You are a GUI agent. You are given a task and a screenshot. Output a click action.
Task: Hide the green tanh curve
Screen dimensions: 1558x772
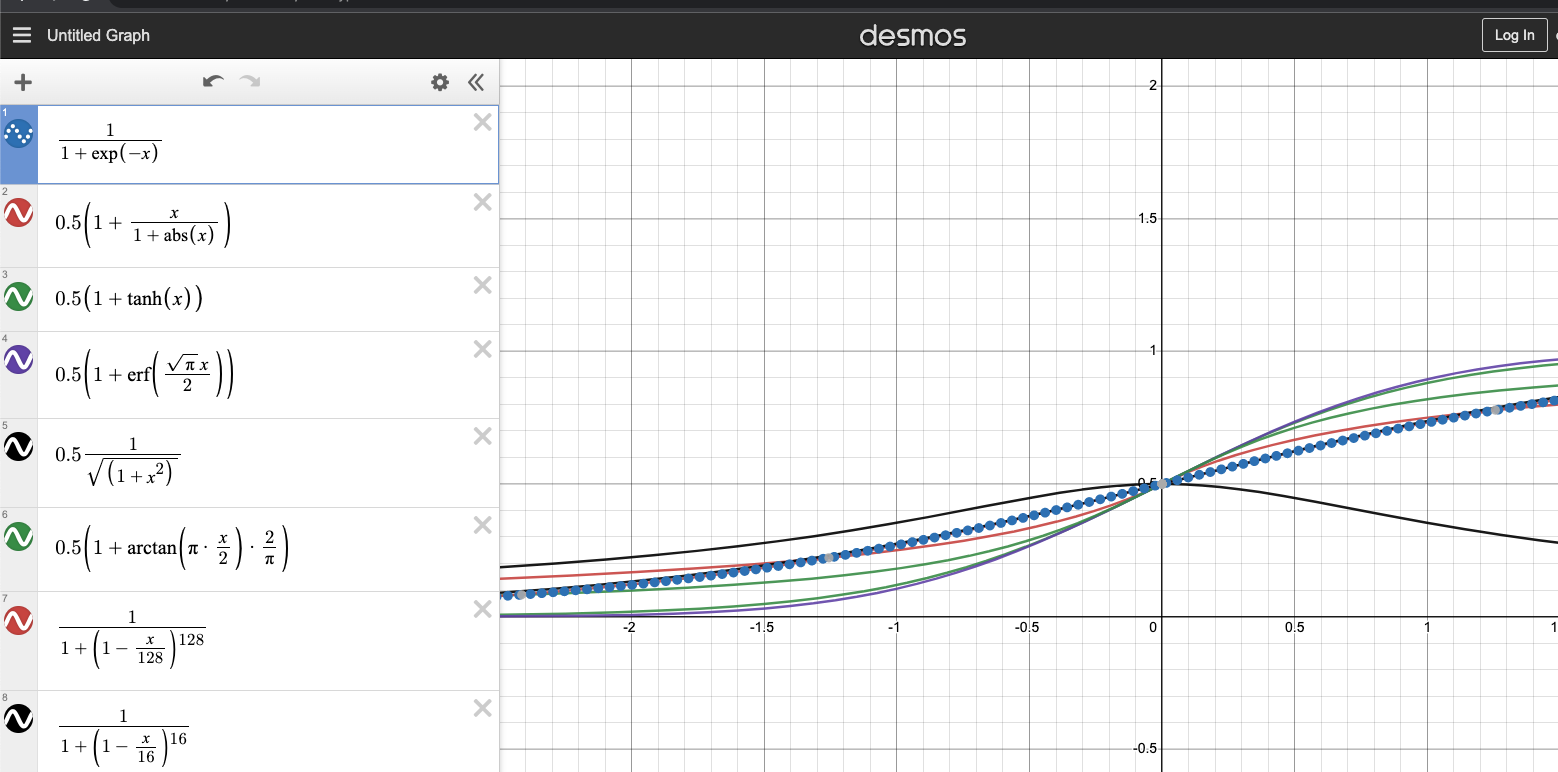18,297
